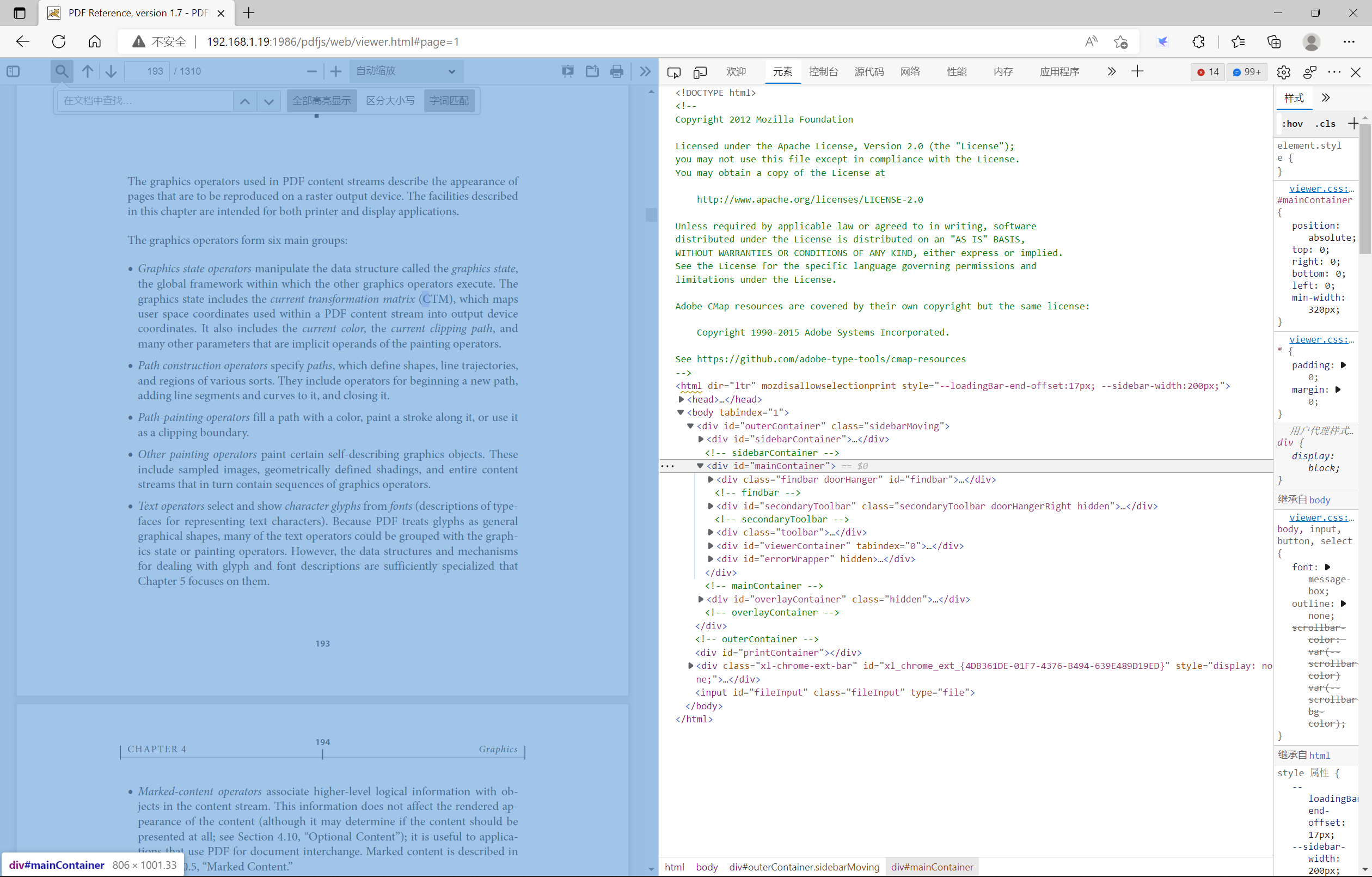Zoom out with the minus button
This screenshot has width=1372, height=877.
[311, 71]
